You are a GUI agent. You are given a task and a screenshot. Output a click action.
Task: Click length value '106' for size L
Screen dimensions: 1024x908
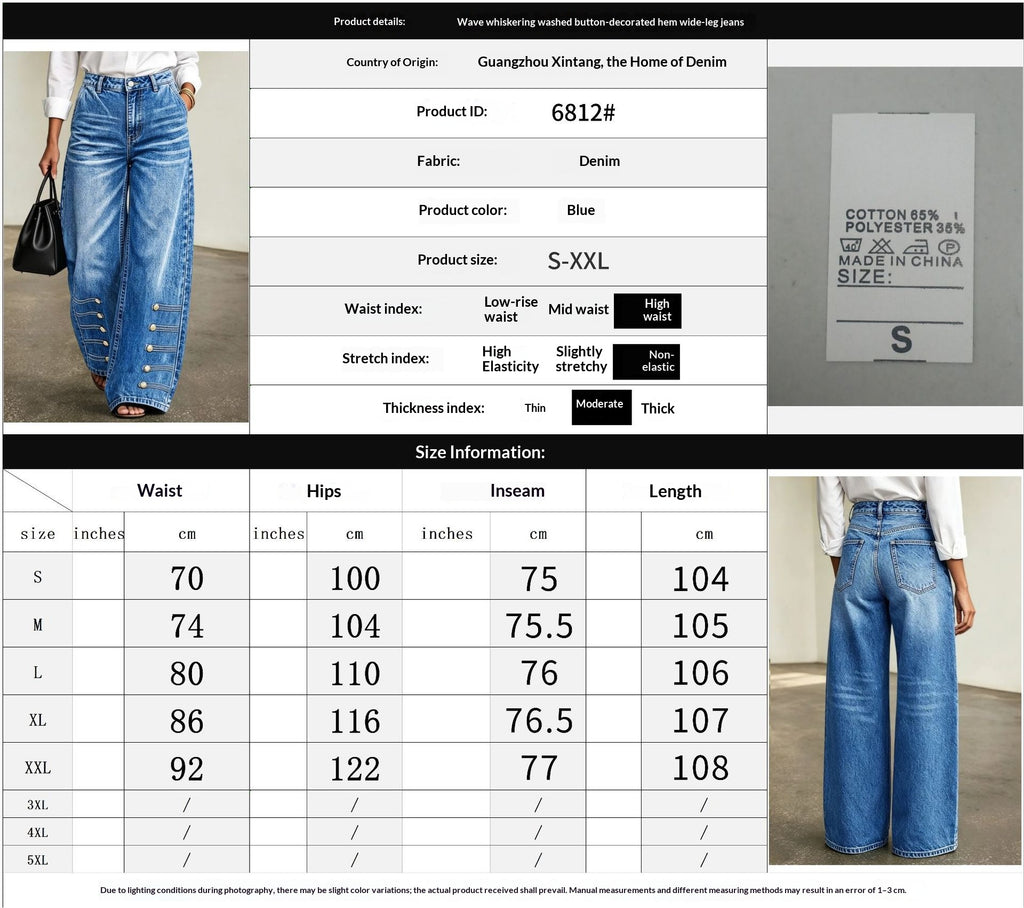[701, 673]
